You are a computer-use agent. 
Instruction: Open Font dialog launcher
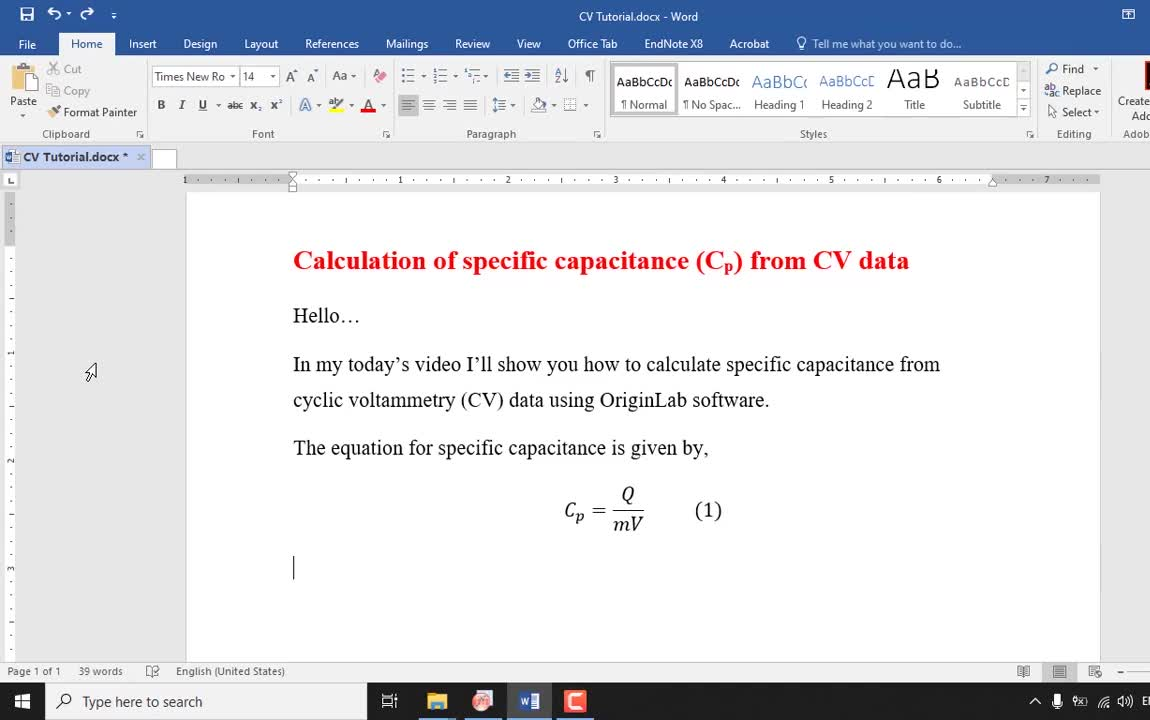click(x=386, y=134)
